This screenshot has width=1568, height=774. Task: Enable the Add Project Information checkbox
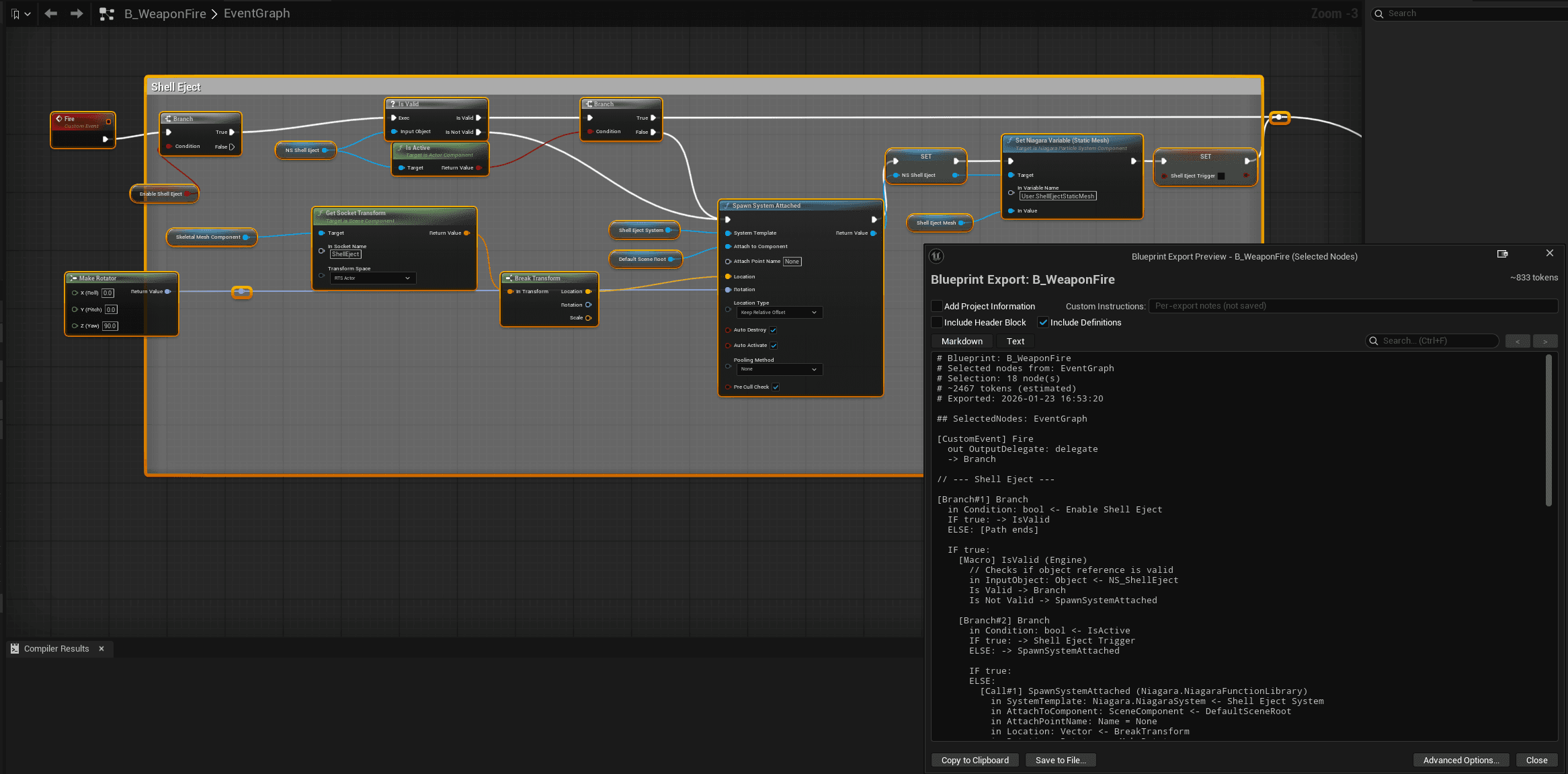(938, 306)
